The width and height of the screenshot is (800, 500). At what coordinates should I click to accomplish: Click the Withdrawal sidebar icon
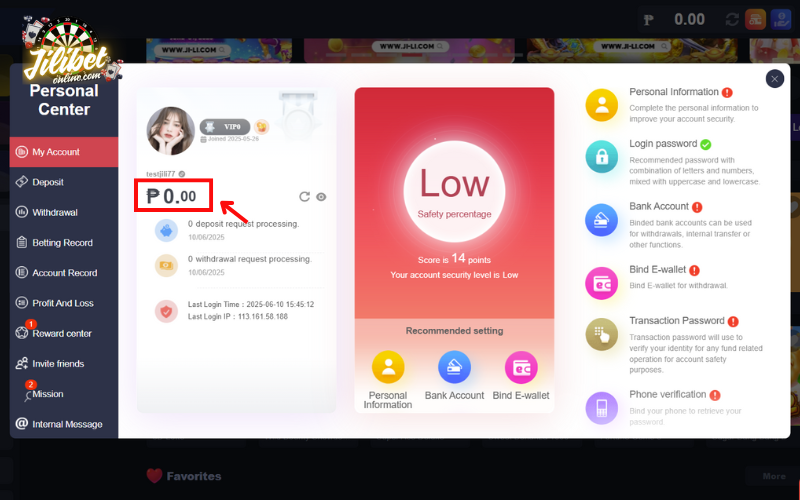(x=21, y=212)
